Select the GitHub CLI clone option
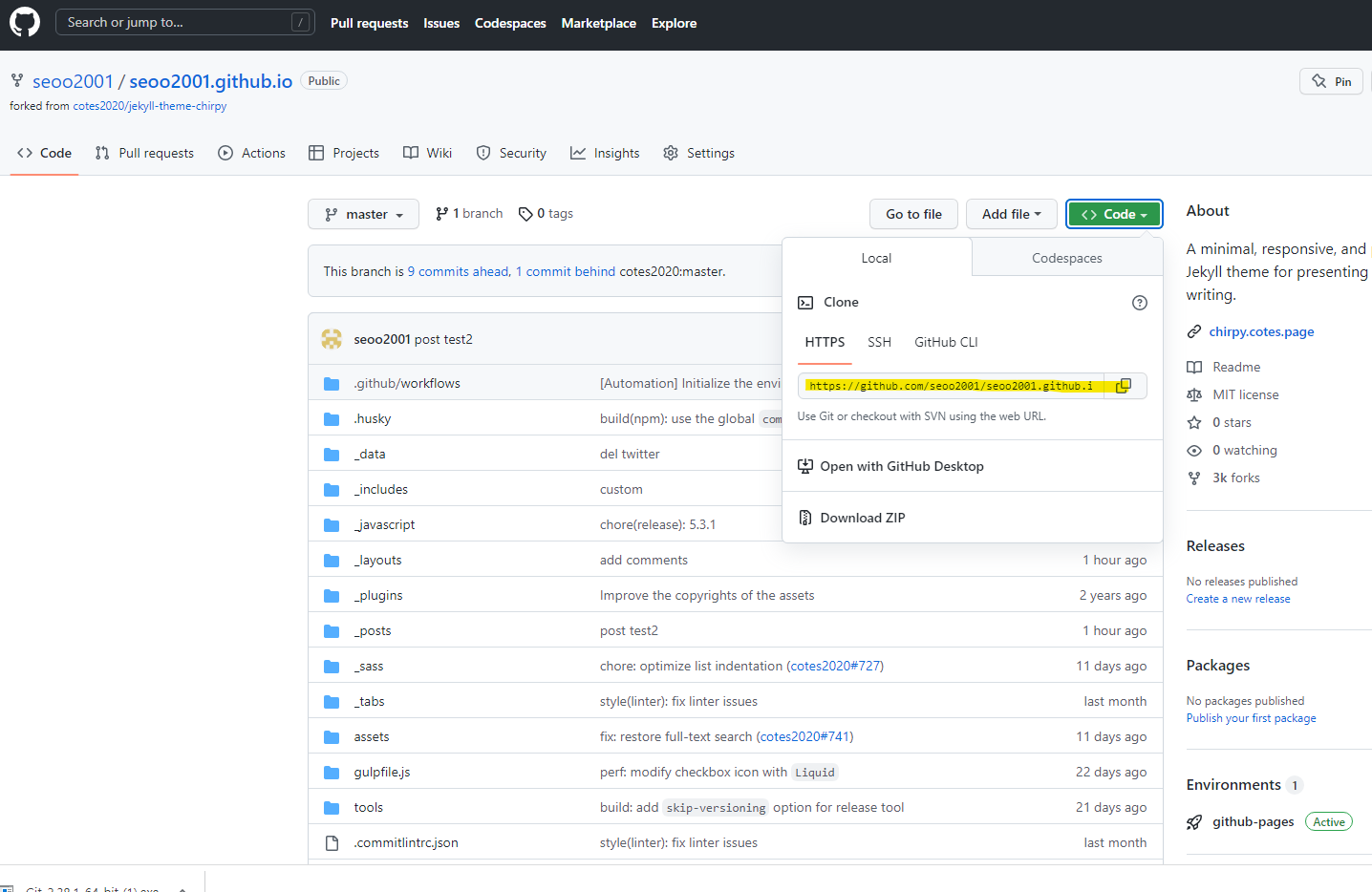1372x892 pixels. tap(946, 342)
